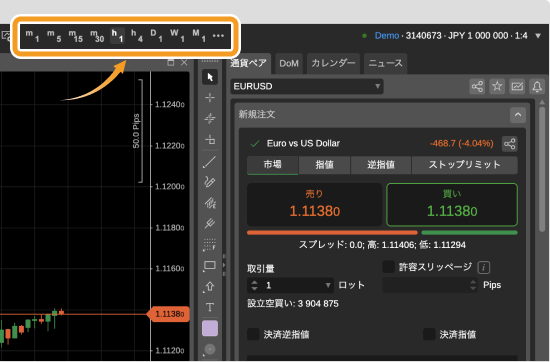Select the 逆指値 order type tab
Viewport: 550px width, 362px height.
point(381,165)
